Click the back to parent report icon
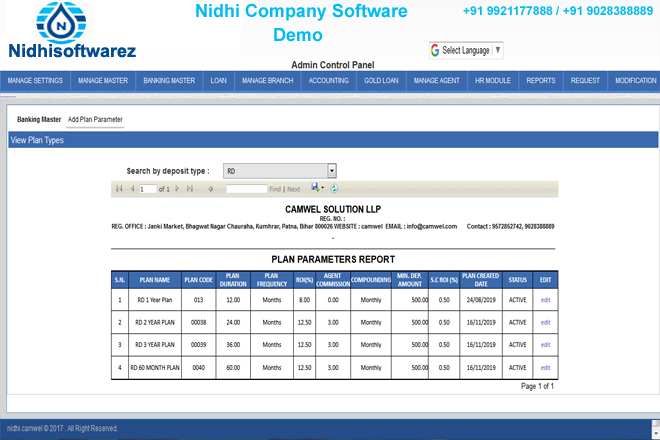The width and height of the screenshot is (660, 440). [211, 189]
